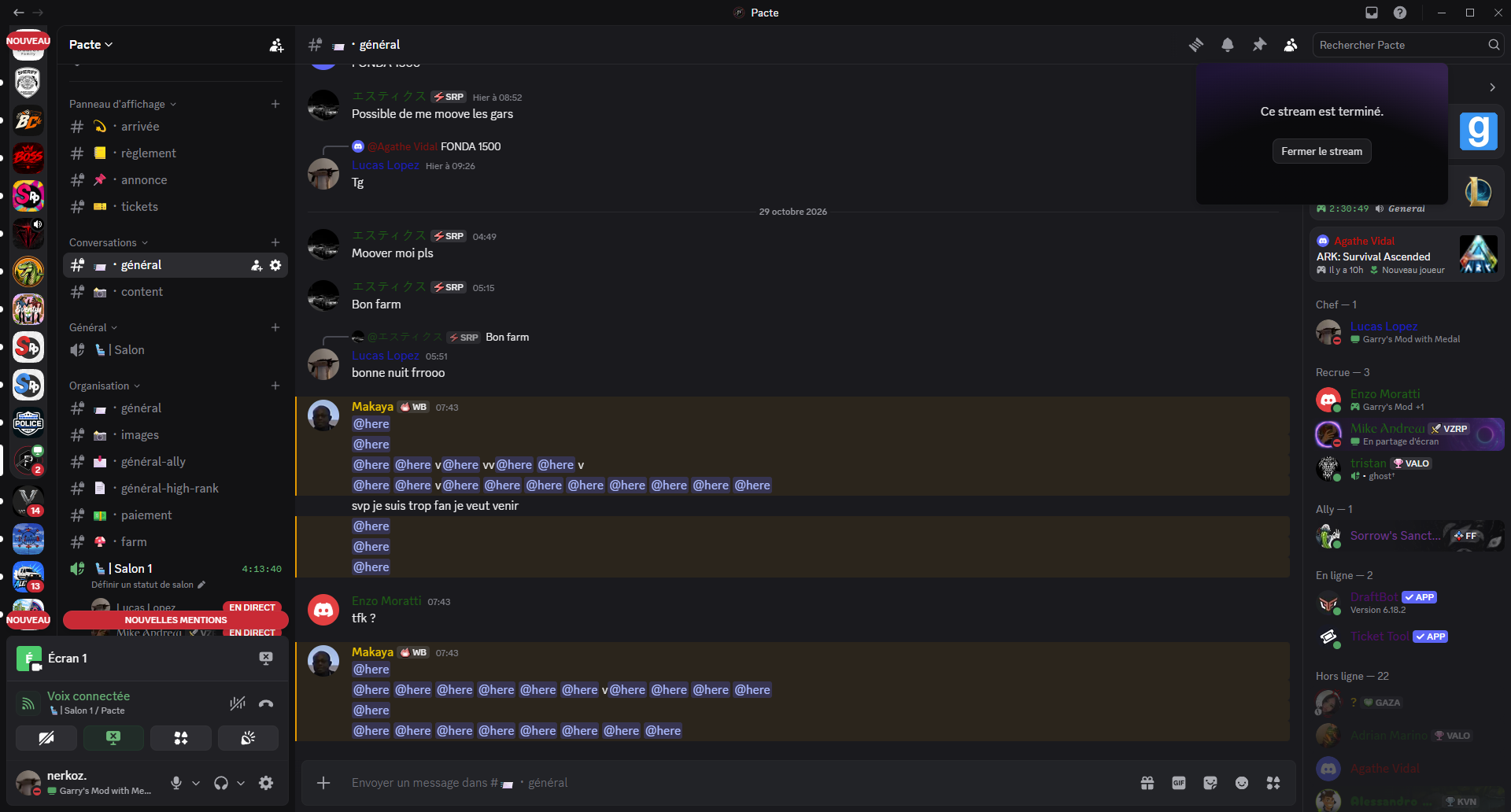Image resolution: width=1511 pixels, height=812 pixels.
Task: Open the GIF picker
Action: click(x=1179, y=783)
